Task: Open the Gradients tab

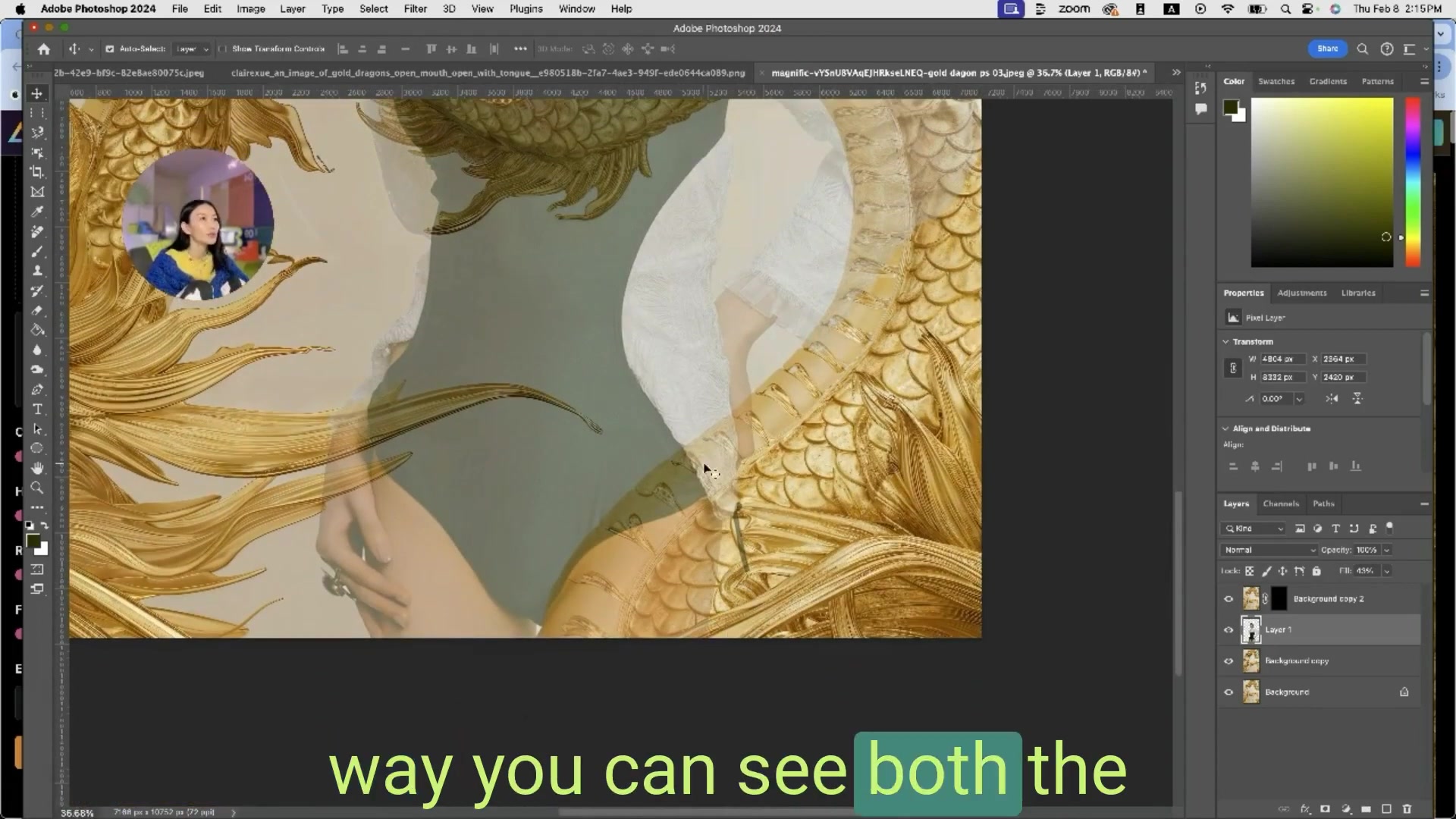Action: pos(1328,81)
